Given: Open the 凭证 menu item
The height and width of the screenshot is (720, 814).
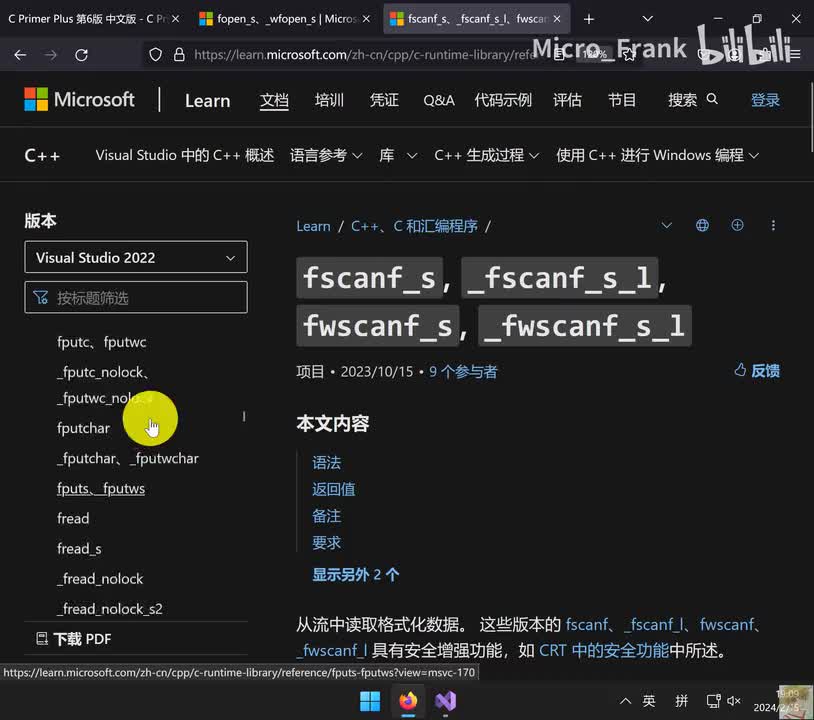Looking at the screenshot, I should pos(384,100).
